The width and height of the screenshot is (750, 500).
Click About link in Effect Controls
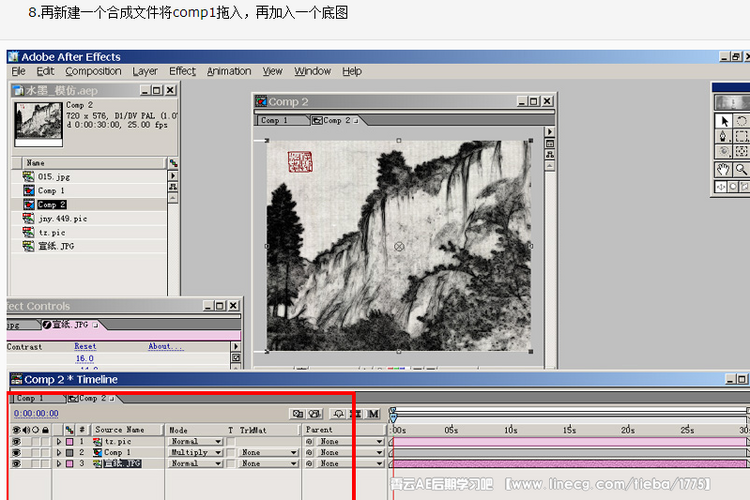[165, 346]
